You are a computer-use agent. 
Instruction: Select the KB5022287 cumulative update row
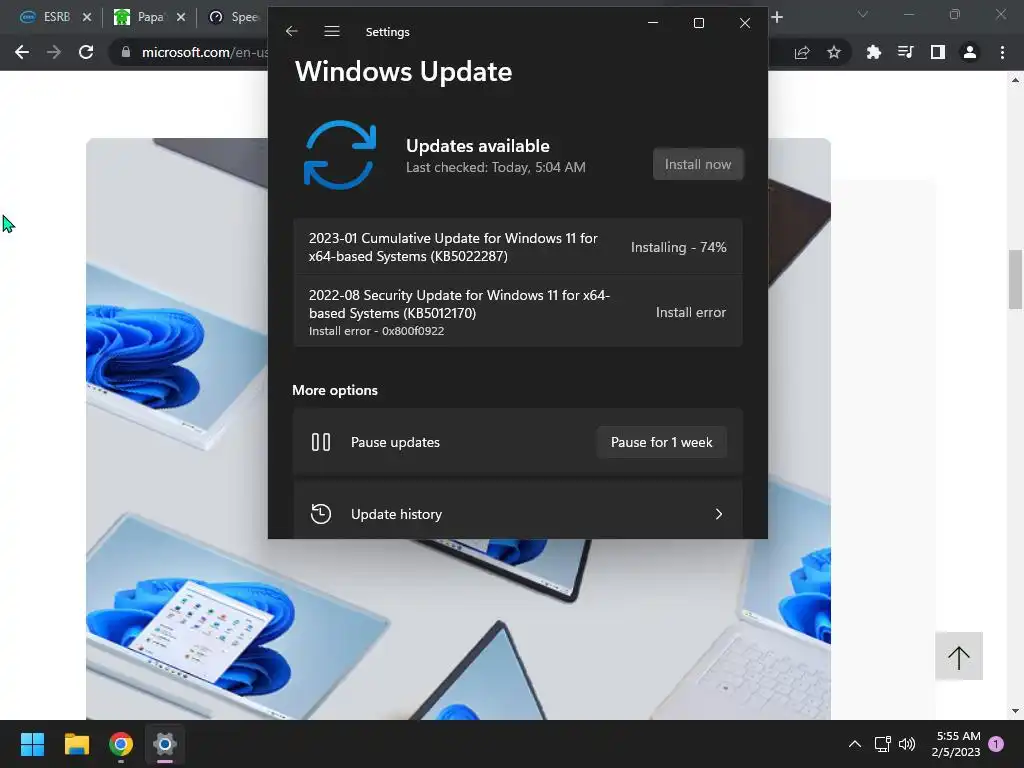[x=517, y=247]
